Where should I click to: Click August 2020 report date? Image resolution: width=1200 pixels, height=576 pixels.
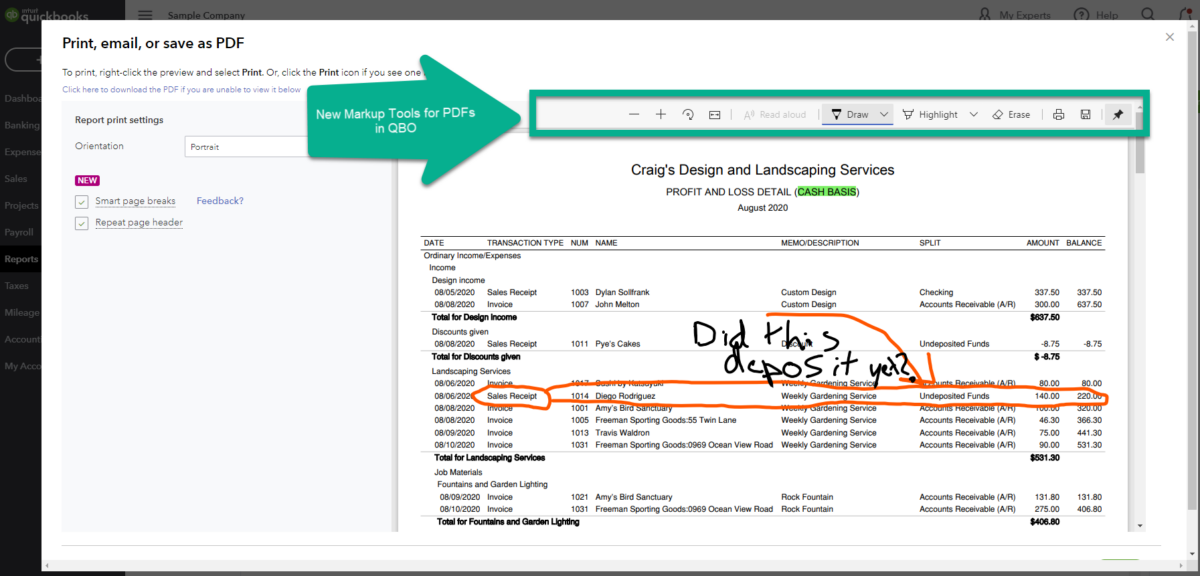(763, 208)
